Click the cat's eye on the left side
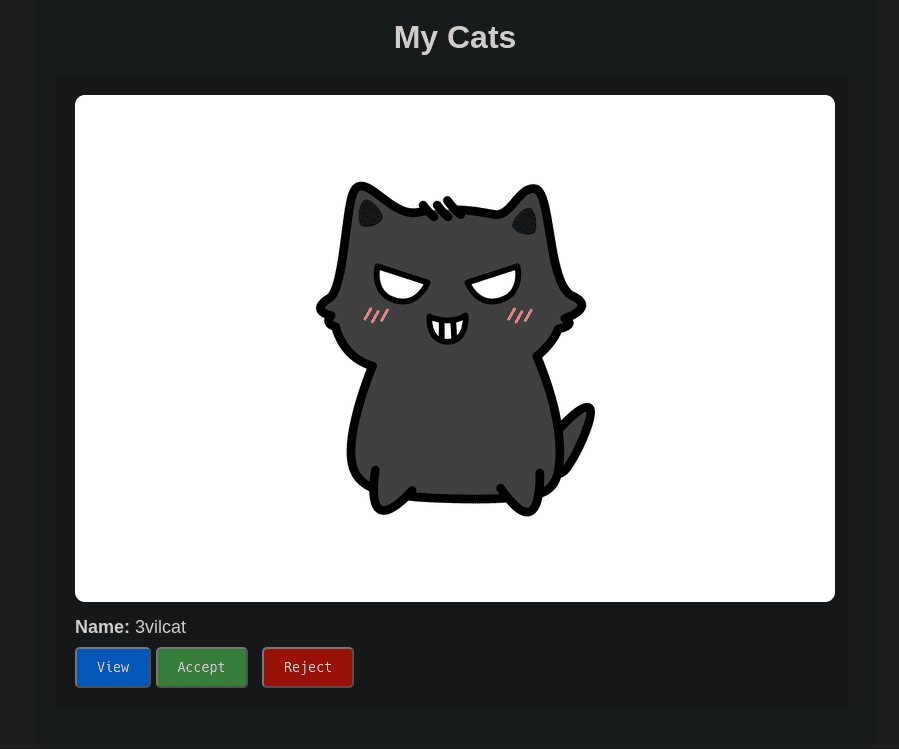Image resolution: width=899 pixels, height=749 pixels. (401, 284)
